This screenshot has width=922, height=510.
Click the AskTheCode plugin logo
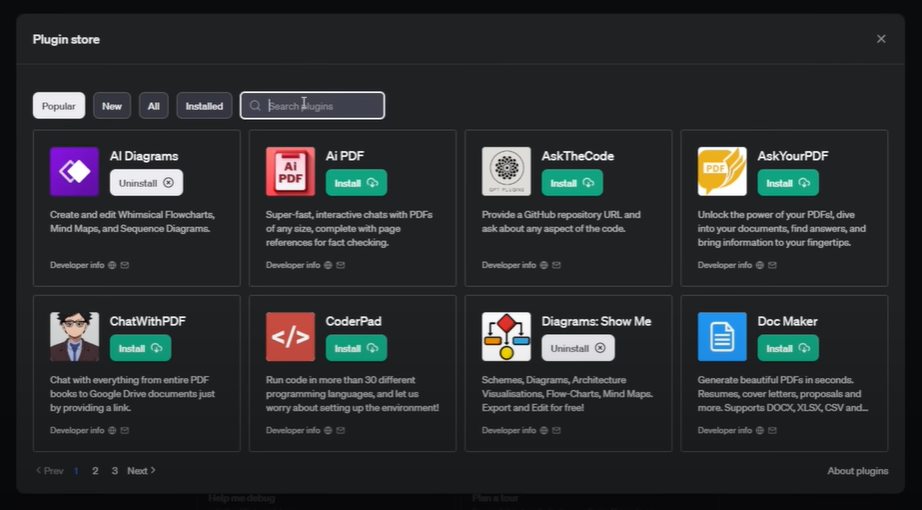pyautogui.click(x=506, y=171)
